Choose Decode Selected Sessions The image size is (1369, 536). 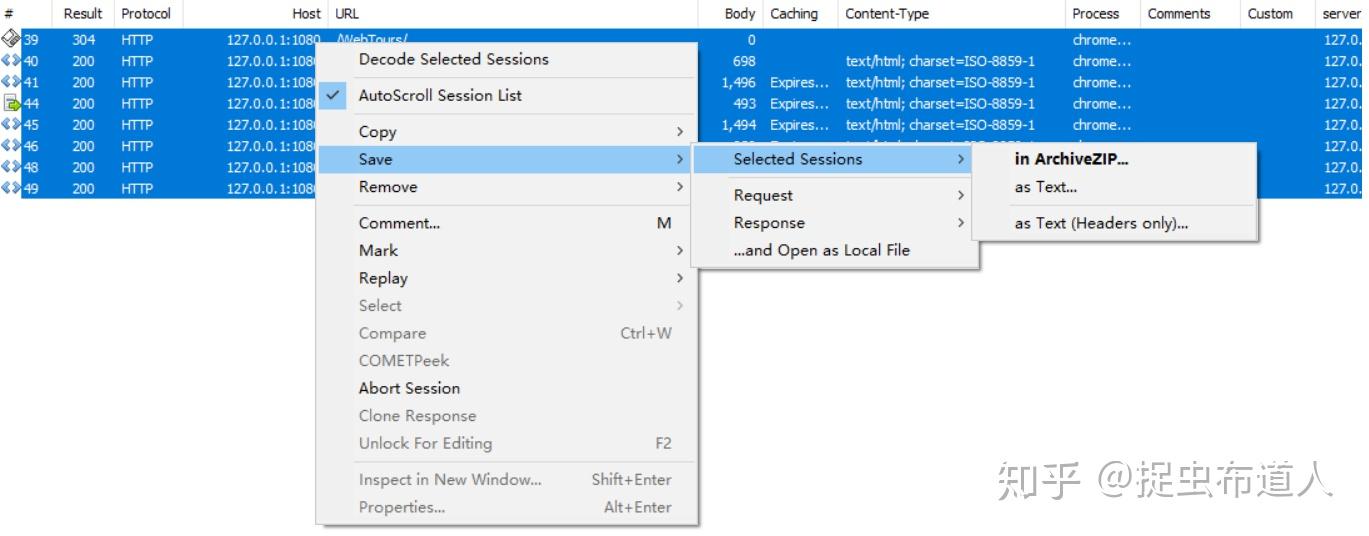[453, 60]
